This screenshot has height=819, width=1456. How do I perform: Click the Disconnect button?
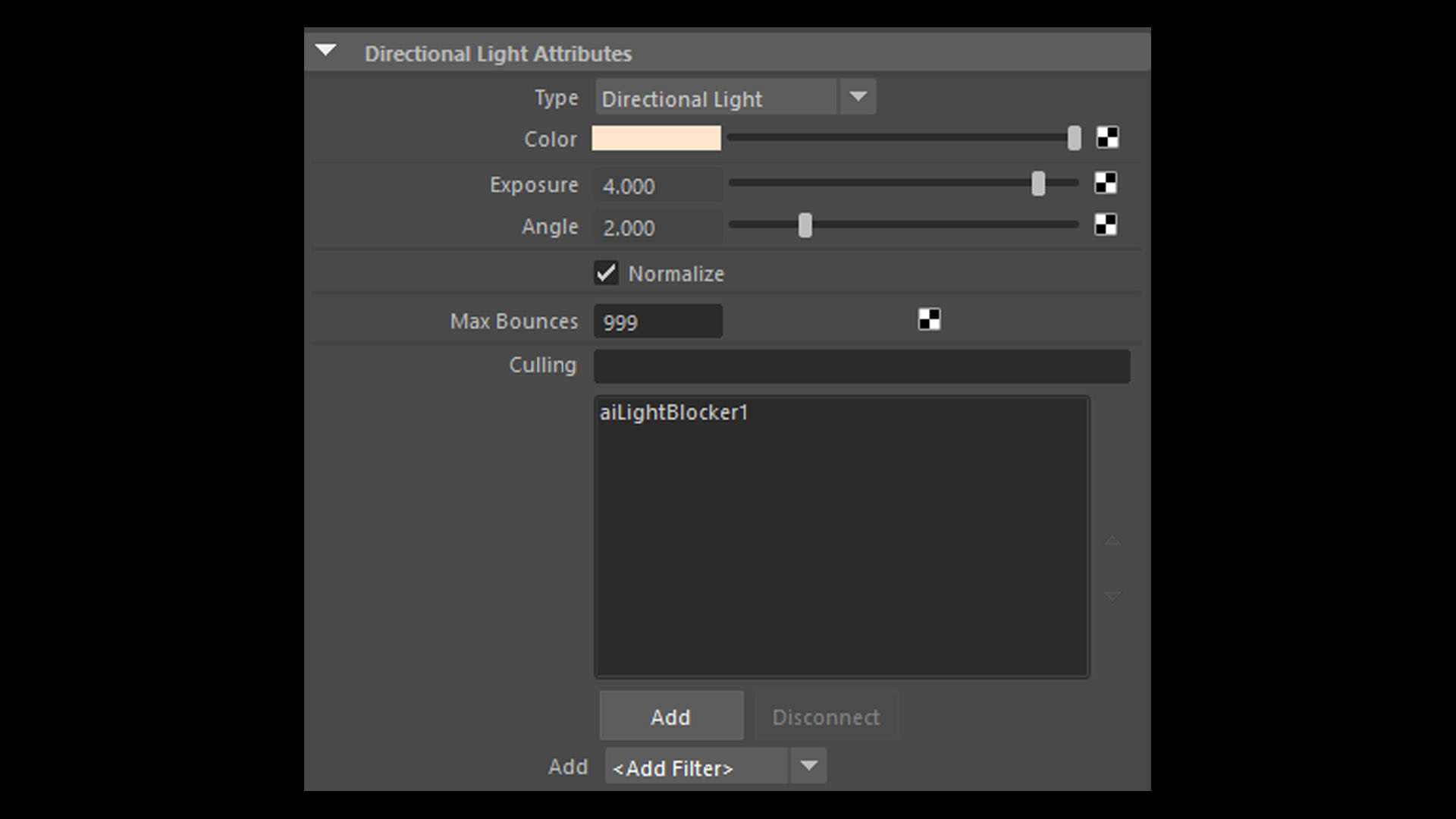[x=827, y=716]
